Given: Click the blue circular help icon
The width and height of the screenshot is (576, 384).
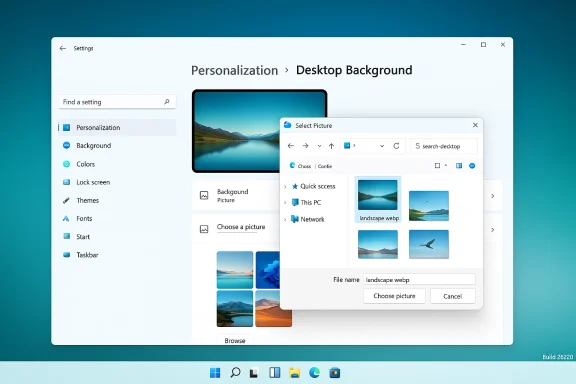Looking at the screenshot, I should pyautogui.click(x=472, y=166).
